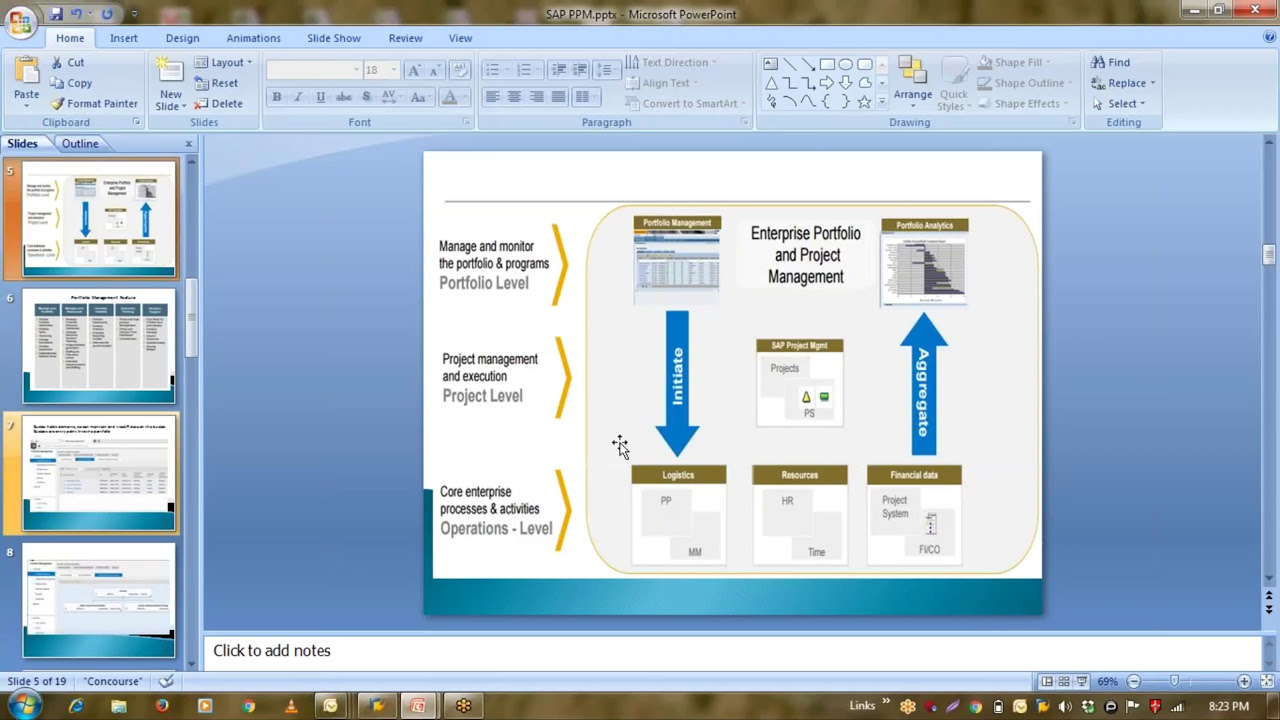Toggle underline formatting
Image resolution: width=1280 pixels, height=720 pixels.
coord(320,97)
